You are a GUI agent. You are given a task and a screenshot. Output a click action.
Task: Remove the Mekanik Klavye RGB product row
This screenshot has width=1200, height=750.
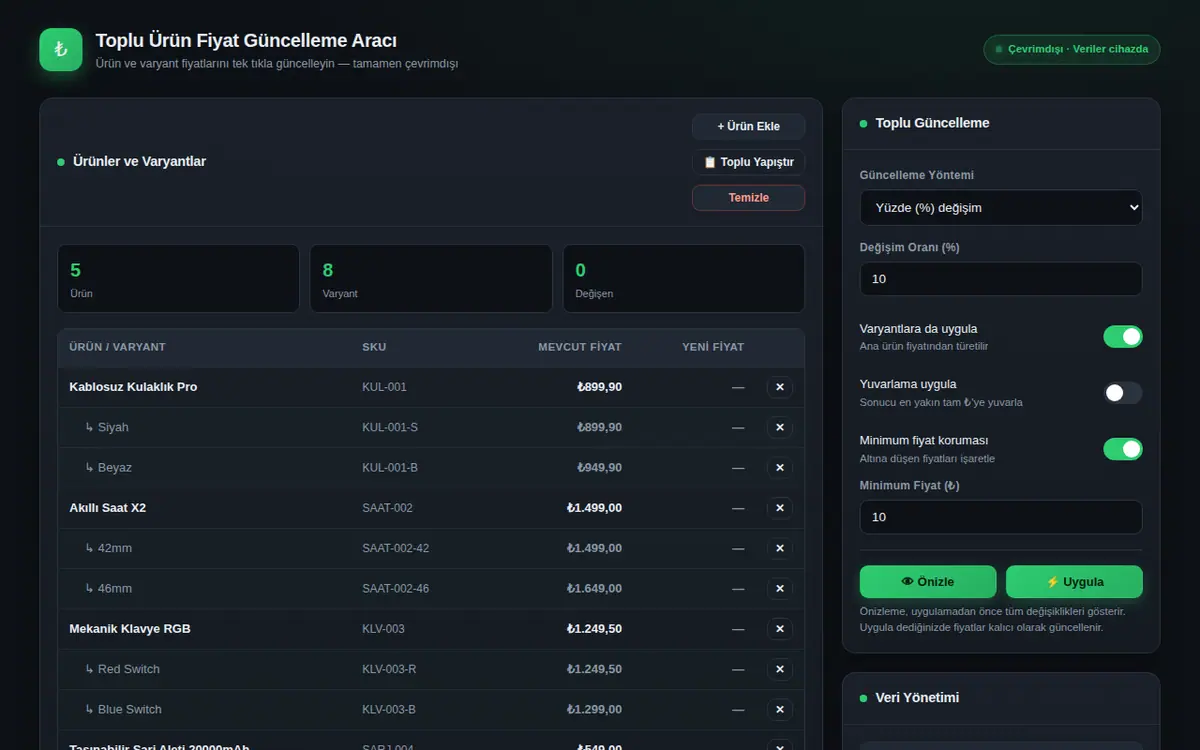tap(780, 629)
